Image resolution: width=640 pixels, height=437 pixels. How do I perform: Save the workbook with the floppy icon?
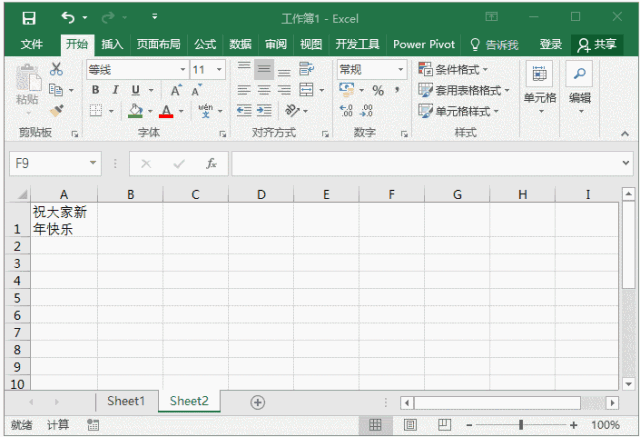pos(29,18)
